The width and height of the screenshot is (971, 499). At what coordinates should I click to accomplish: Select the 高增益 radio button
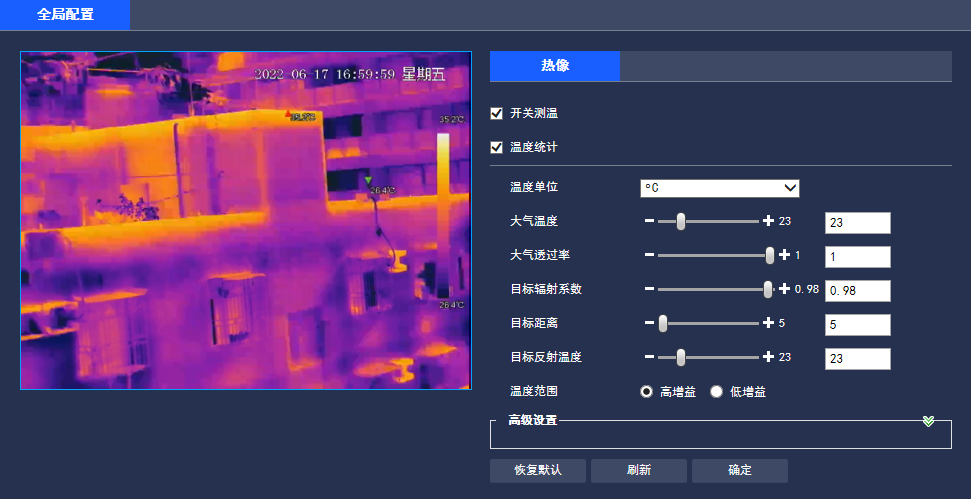point(647,392)
